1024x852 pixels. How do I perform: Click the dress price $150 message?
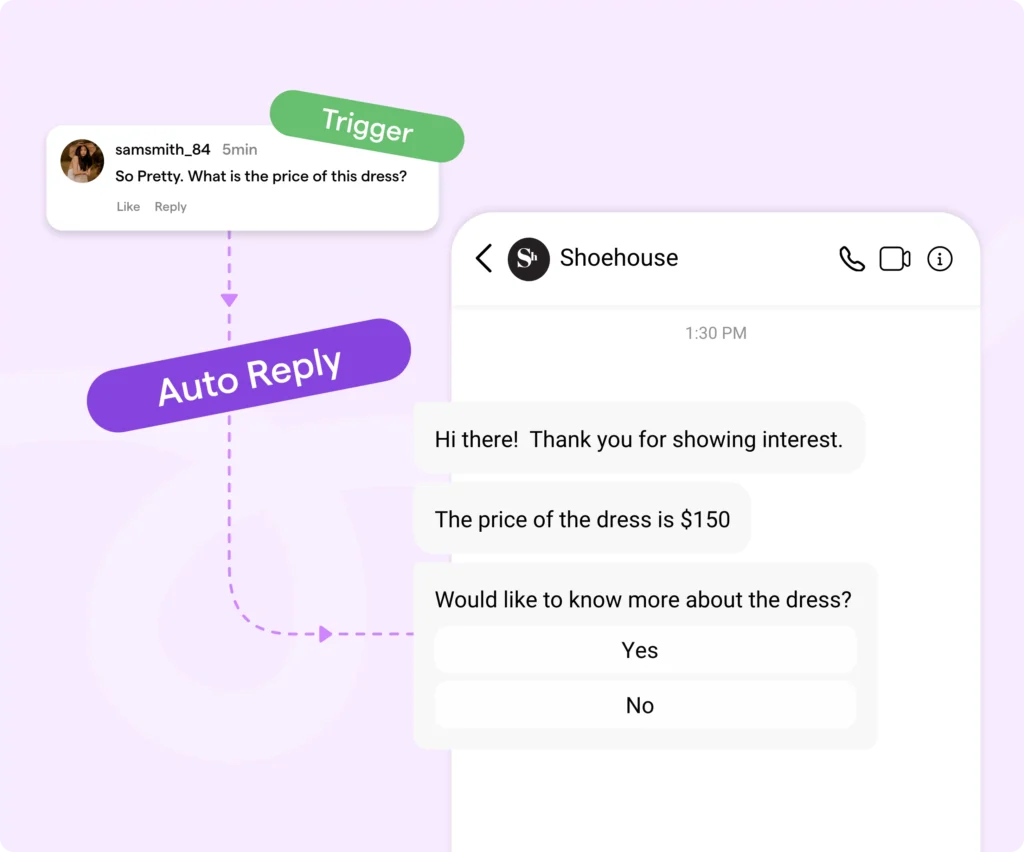pyautogui.click(x=582, y=519)
